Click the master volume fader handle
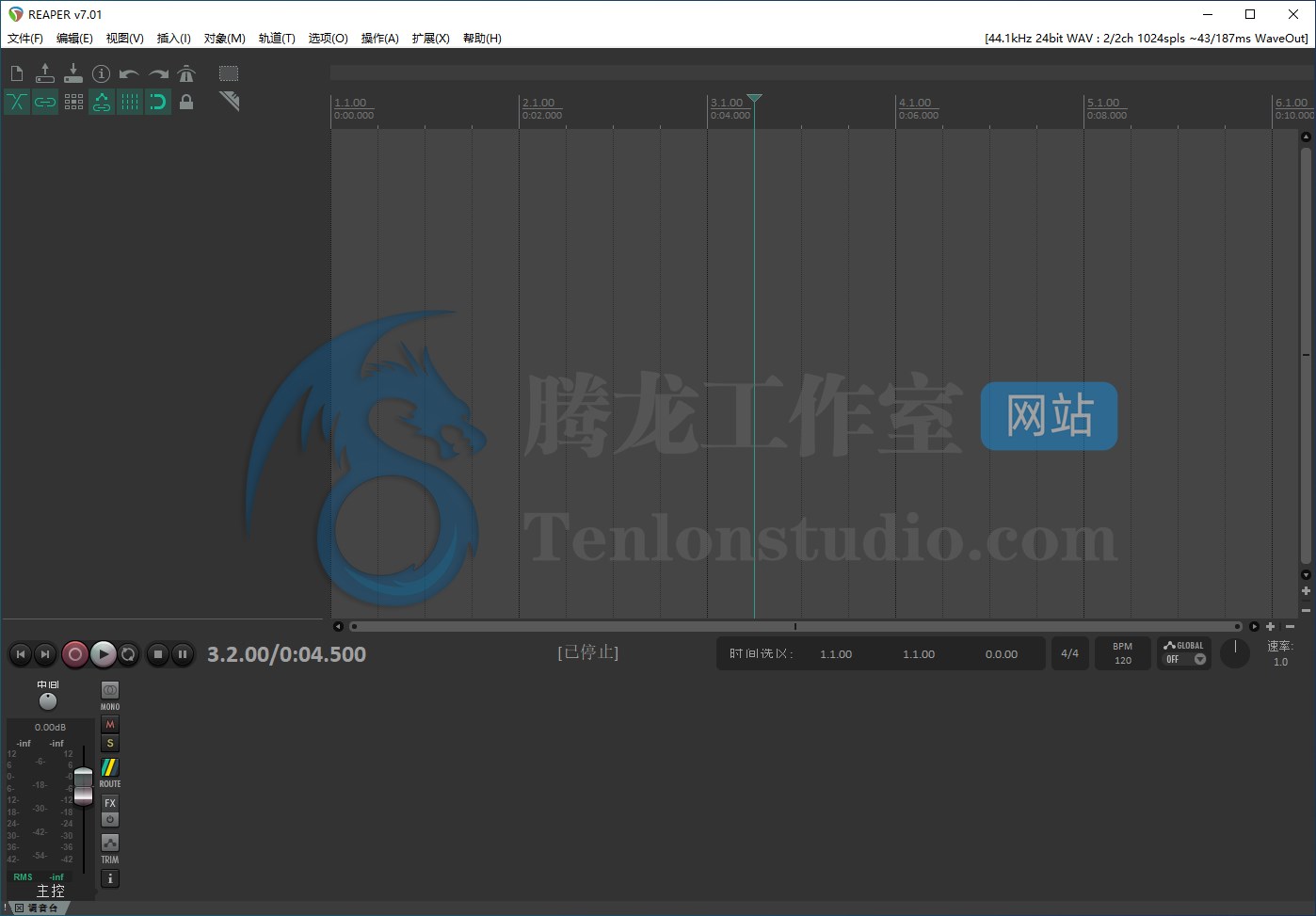1316x916 pixels. pyautogui.click(x=84, y=785)
